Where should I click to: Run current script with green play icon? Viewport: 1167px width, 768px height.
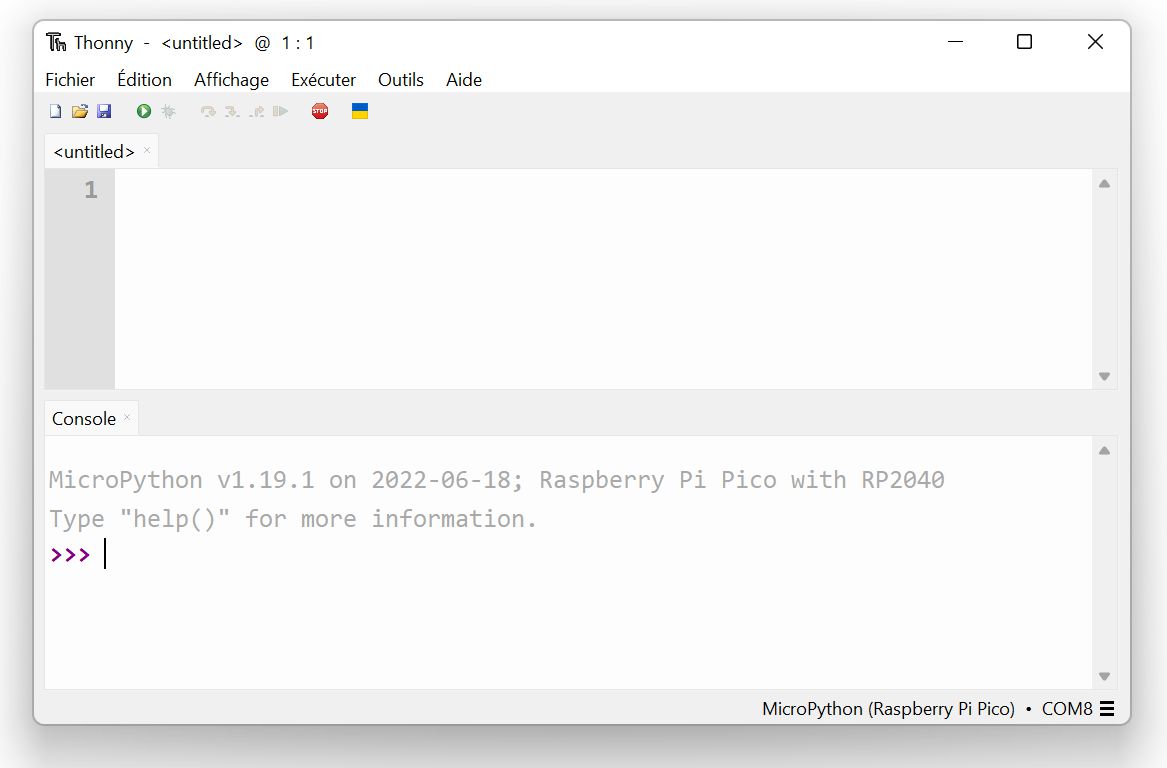pyautogui.click(x=144, y=112)
